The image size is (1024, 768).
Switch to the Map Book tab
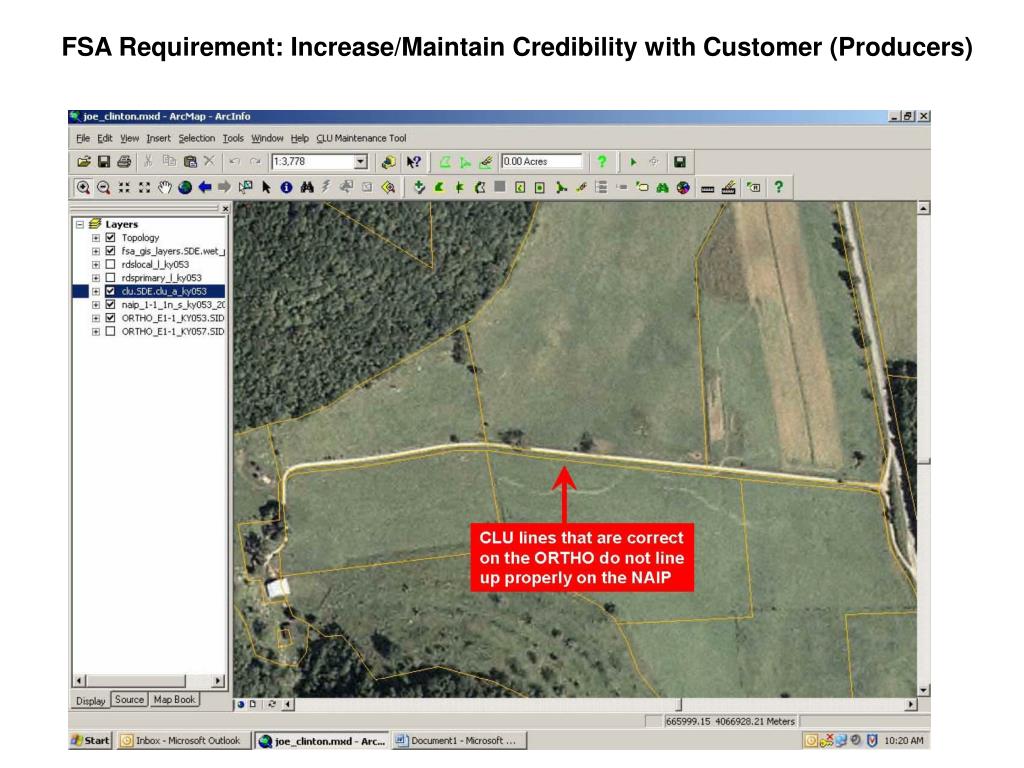(174, 699)
